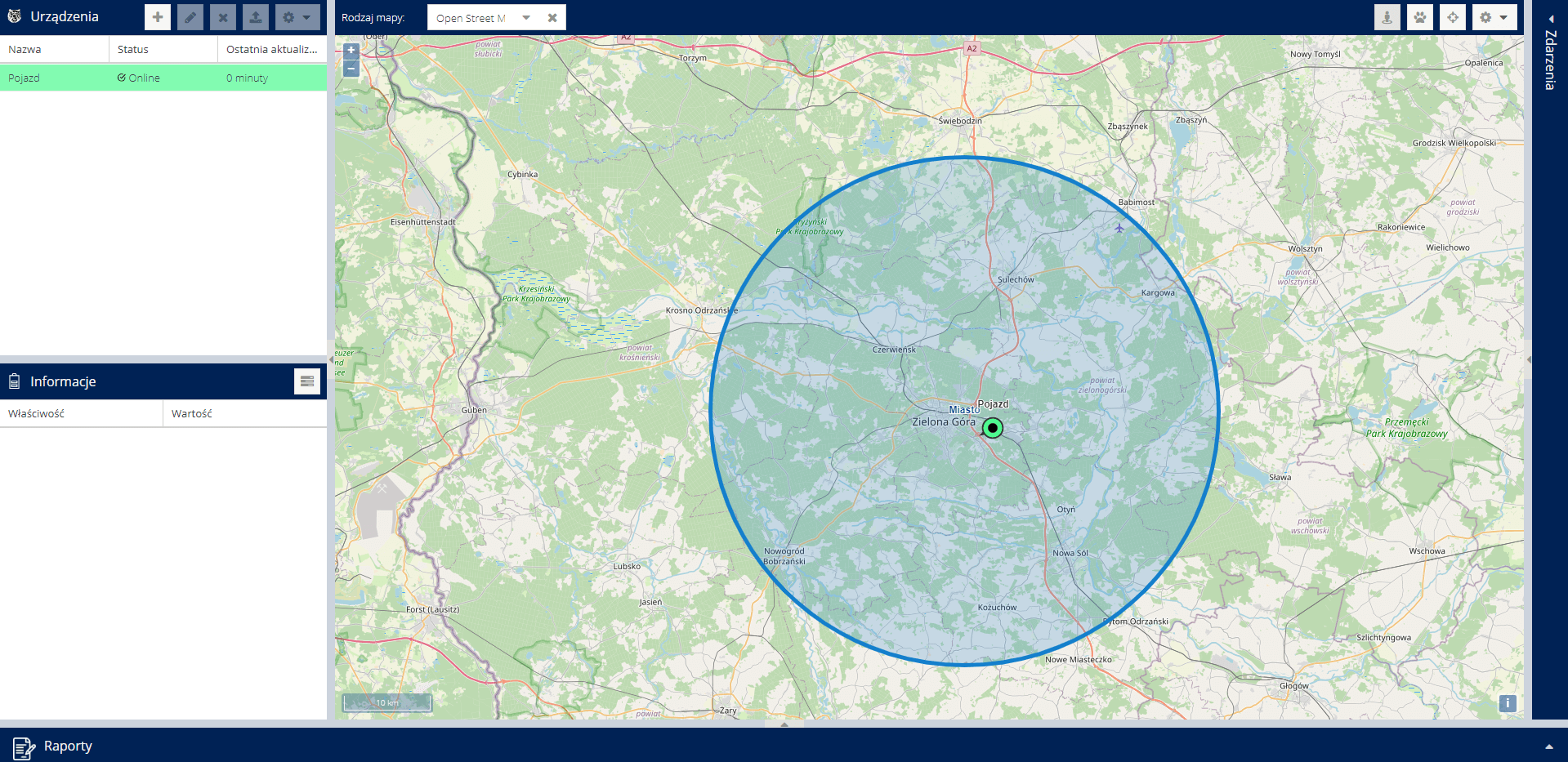
Task: Collapse the left devices panel via splitter arrow
Action: 331,359
